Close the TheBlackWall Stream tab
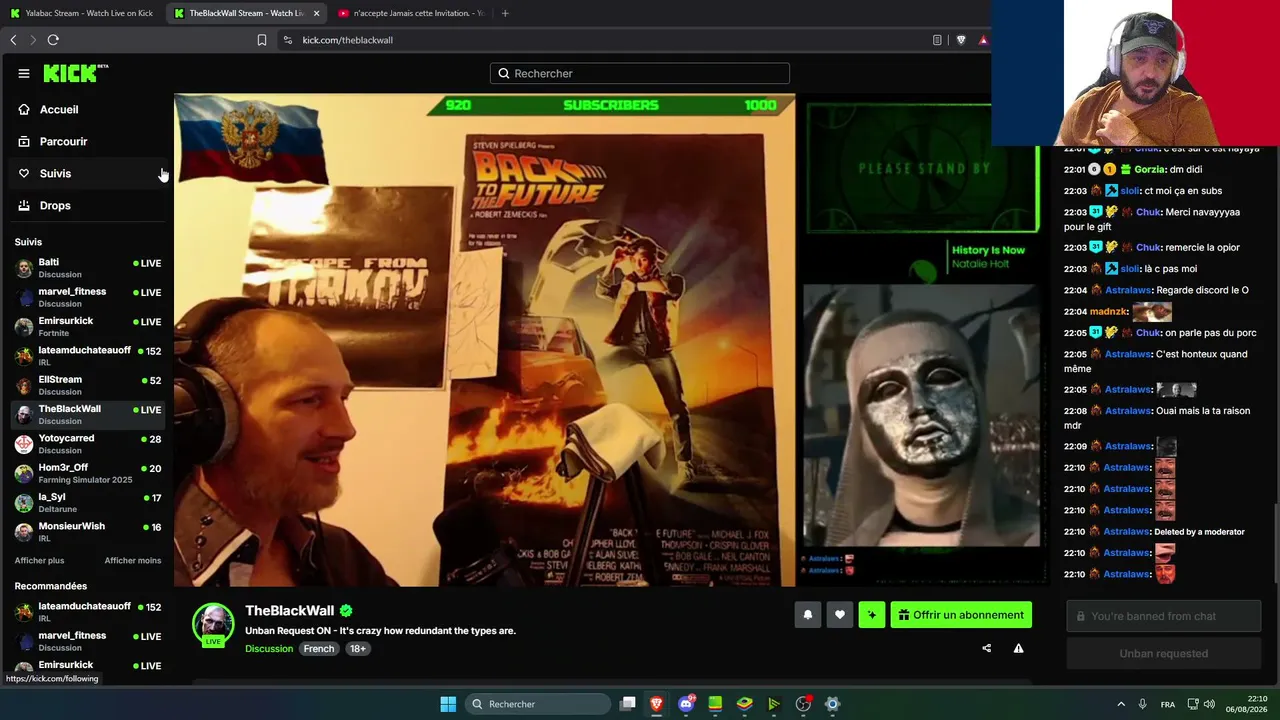Image resolution: width=1280 pixels, height=720 pixels. [317, 13]
